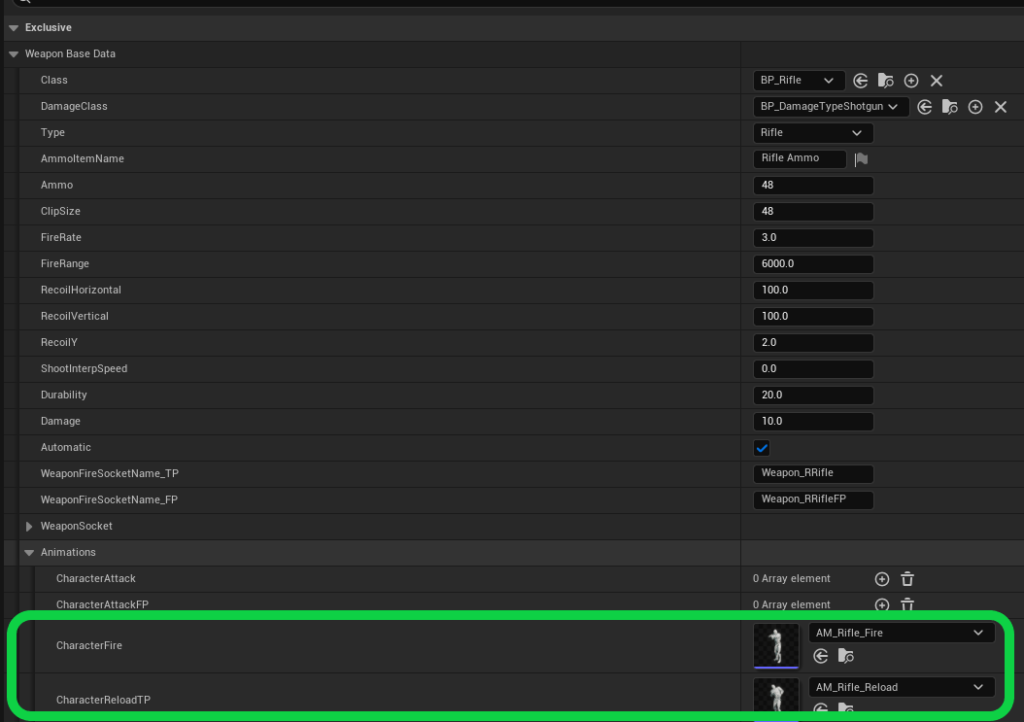Open the AM_Rifle_Reload asset dropdown
The image size is (1024, 722).
pyautogui.click(x=901, y=687)
